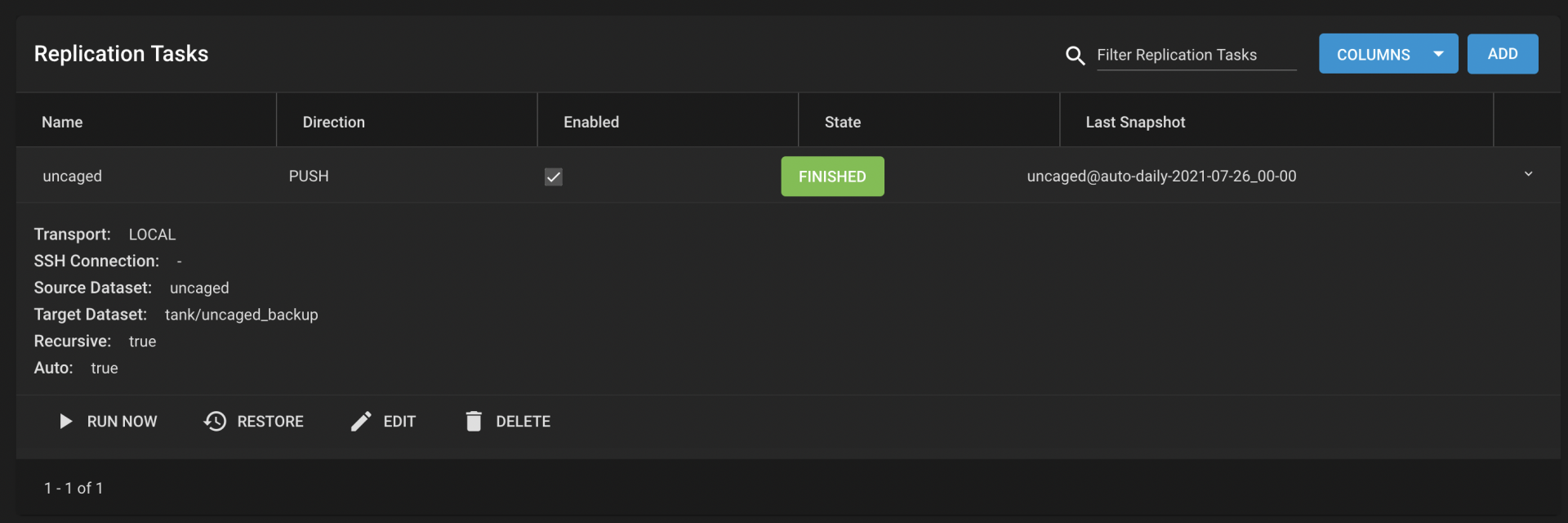
Task: Click the Run Now play icon
Action: (66, 421)
